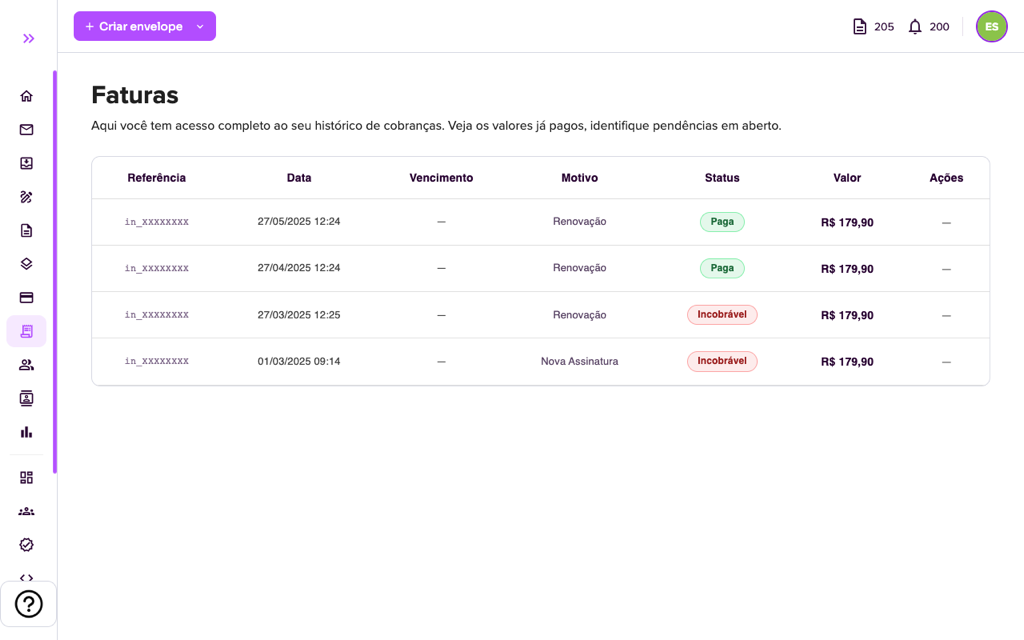Open the credit card icon in sidebar

pos(26,298)
